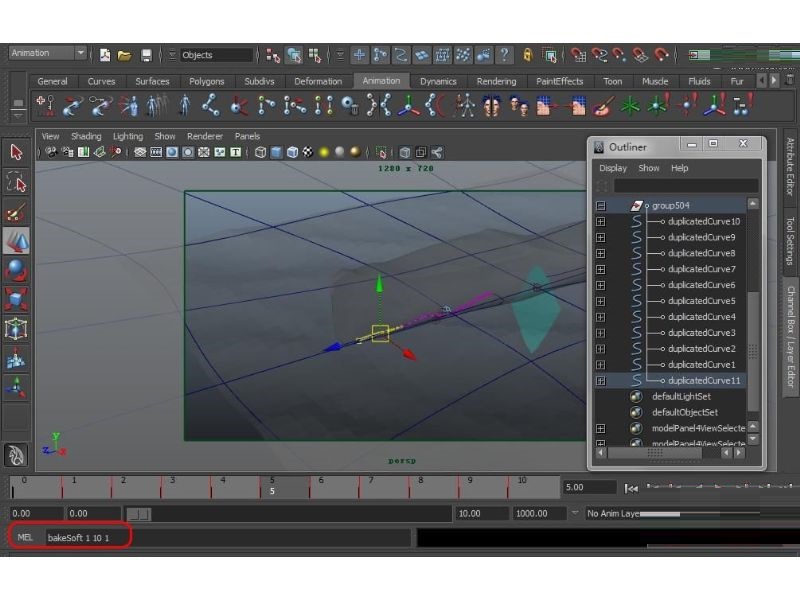This screenshot has height=600, width=800.
Task: Click the MEL command language button
Action: tap(24, 537)
